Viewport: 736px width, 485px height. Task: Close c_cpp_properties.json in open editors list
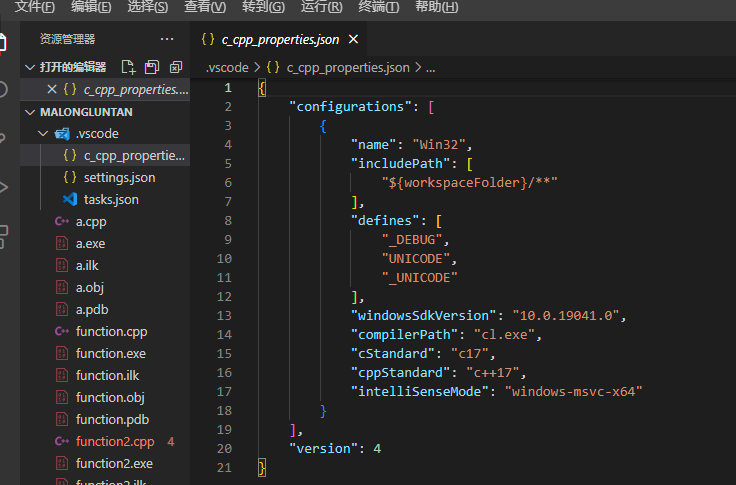(x=52, y=89)
